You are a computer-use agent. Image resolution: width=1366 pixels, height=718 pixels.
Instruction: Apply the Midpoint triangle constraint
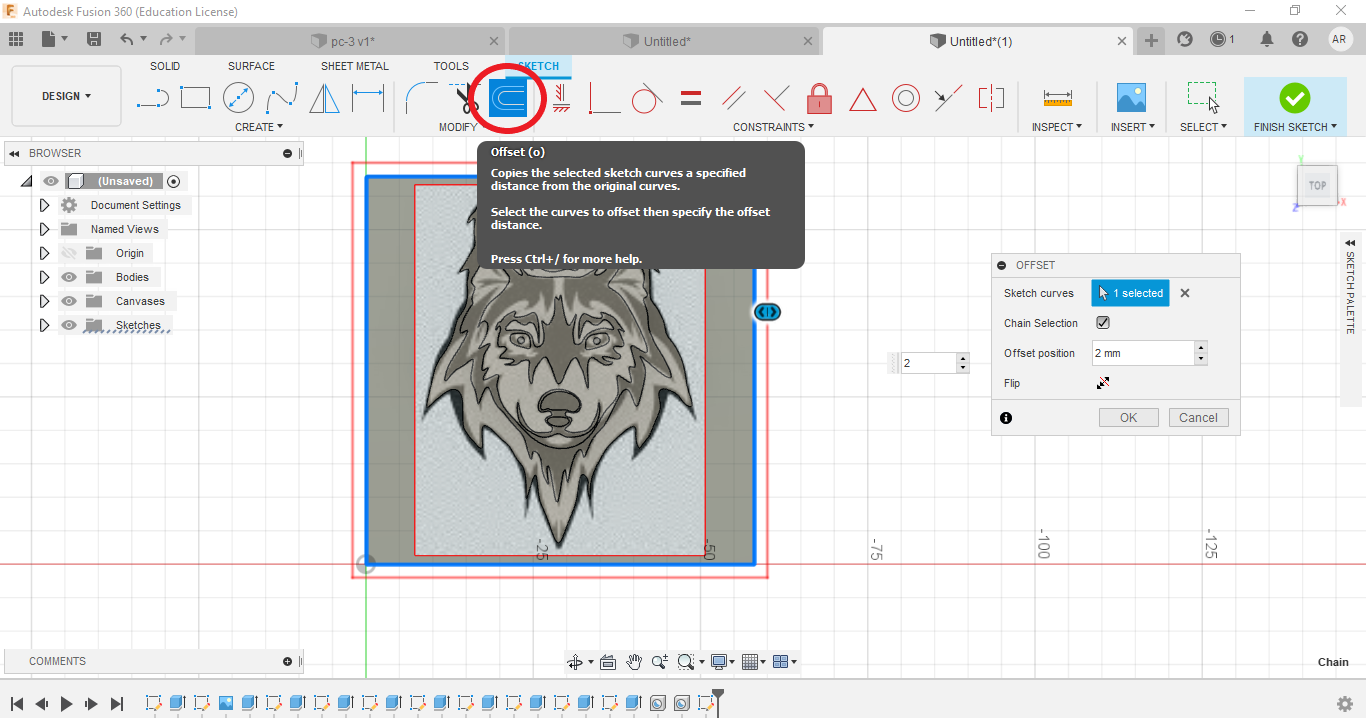tap(862, 99)
